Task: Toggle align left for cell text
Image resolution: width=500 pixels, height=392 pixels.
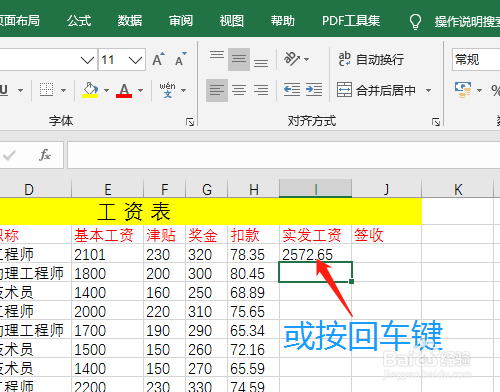Action: [217, 90]
